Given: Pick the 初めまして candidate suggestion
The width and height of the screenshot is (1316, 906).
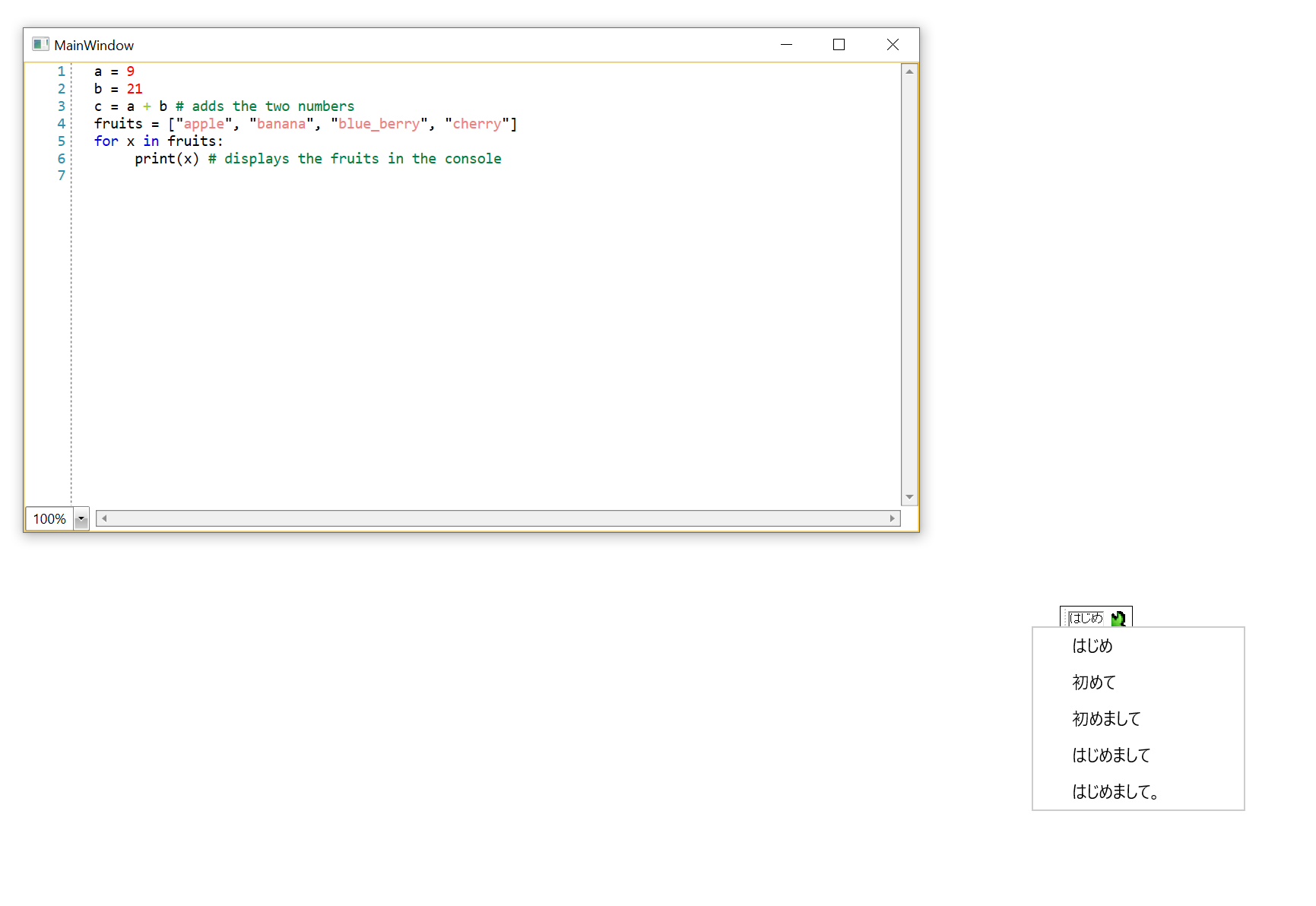Looking at the screenshot, I should (1106, 719).
